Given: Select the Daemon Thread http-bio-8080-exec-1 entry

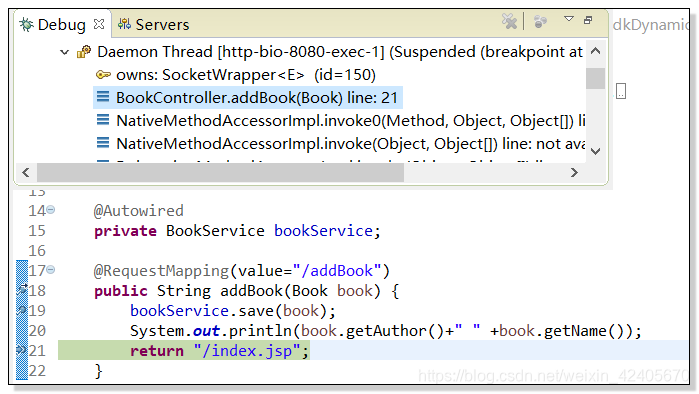Looking at the screenshot, I should [x=340, y=52].
